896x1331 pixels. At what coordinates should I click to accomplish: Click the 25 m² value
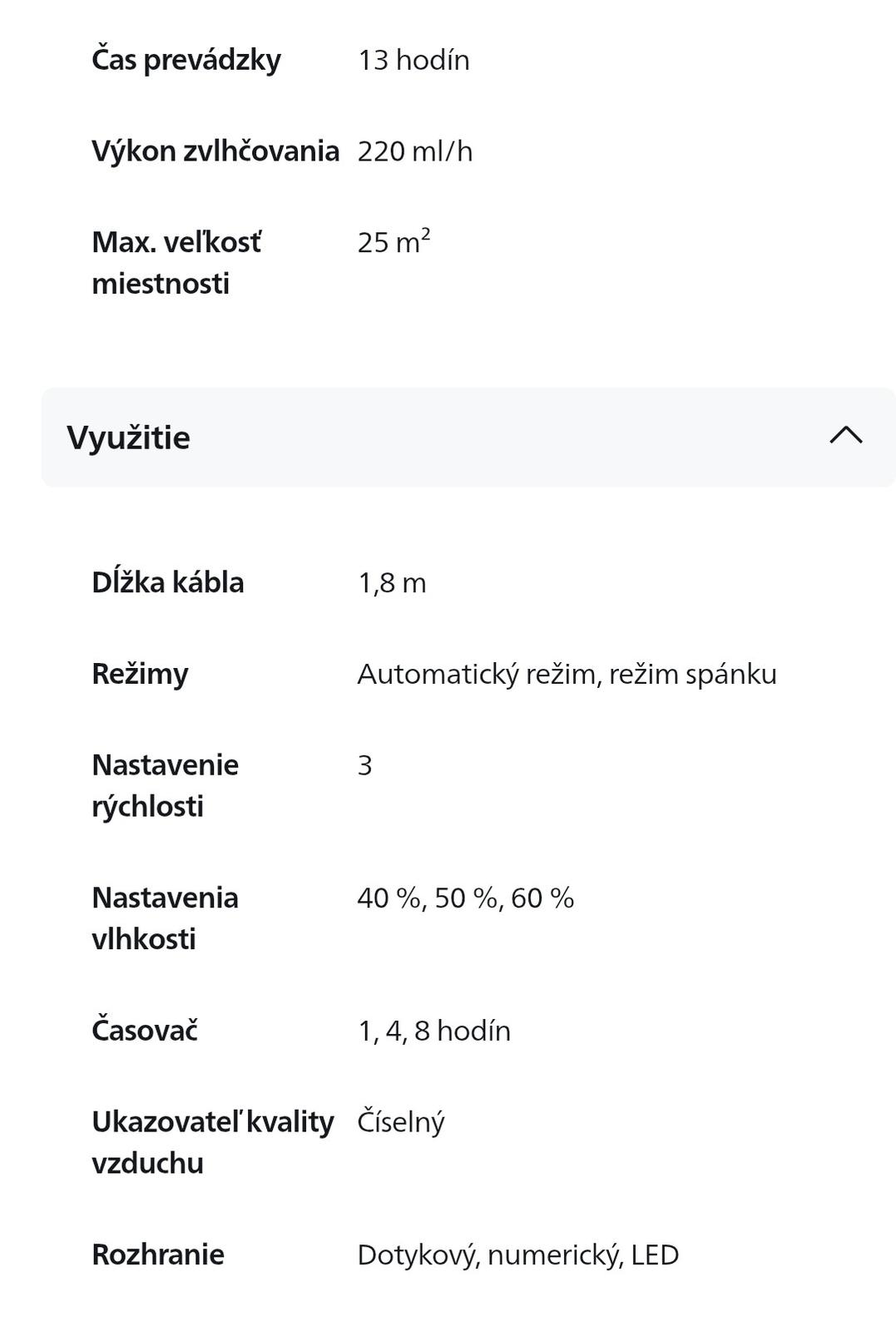[394, 241]
